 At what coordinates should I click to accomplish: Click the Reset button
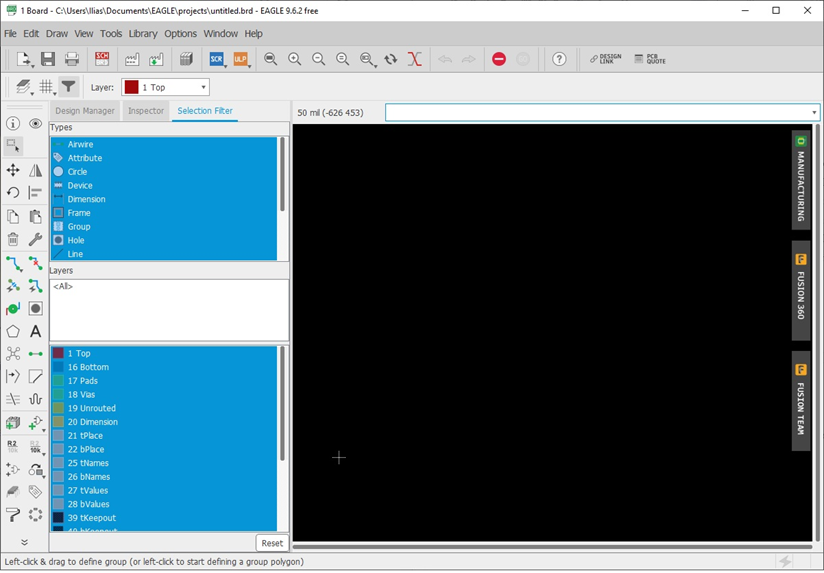pos(272,543)
